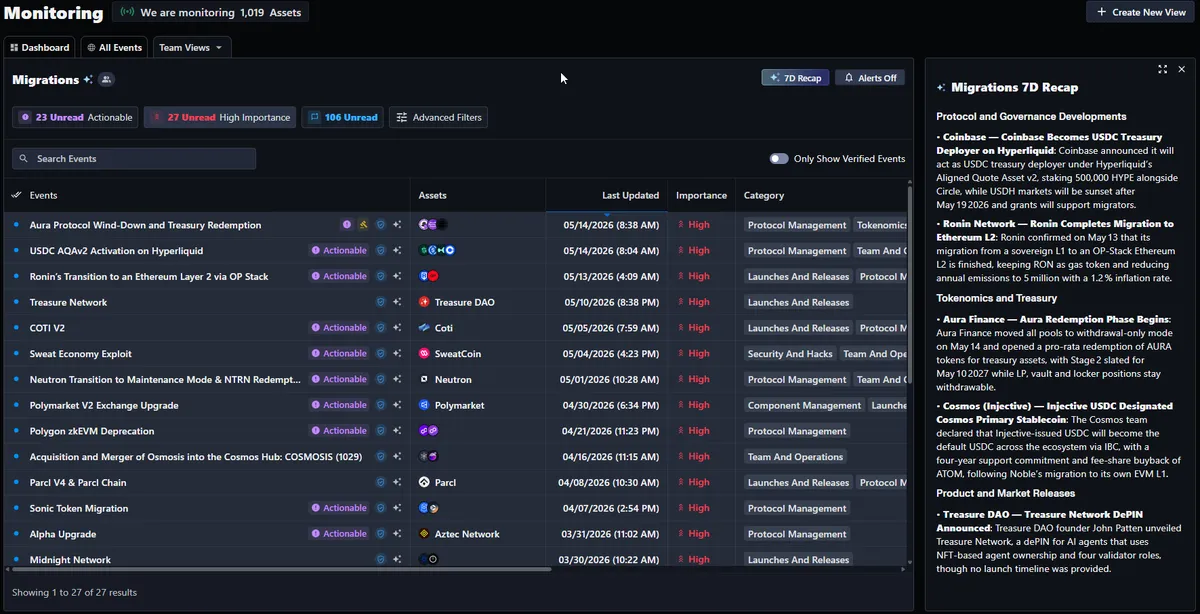Viewport: 1200px width, 614px height.
Task: Toggle Only Show Verified Events switch
Action: pos(778,158)
